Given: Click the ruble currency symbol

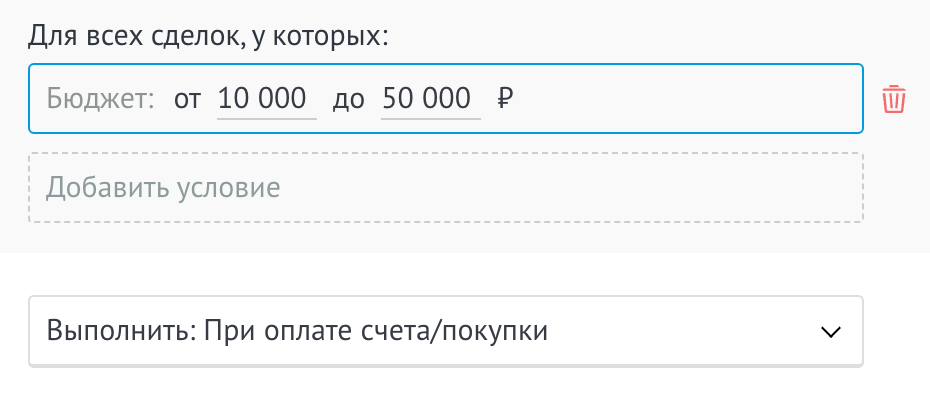Looking at the screenshot, I should pyautogui.click(x=504, y=98).
